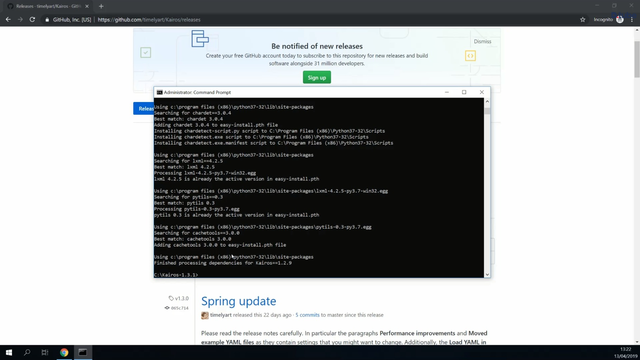This screenshot has height=360, width=640.
Task: Click the Chrome taskbar icon
Action: [64, 353]
